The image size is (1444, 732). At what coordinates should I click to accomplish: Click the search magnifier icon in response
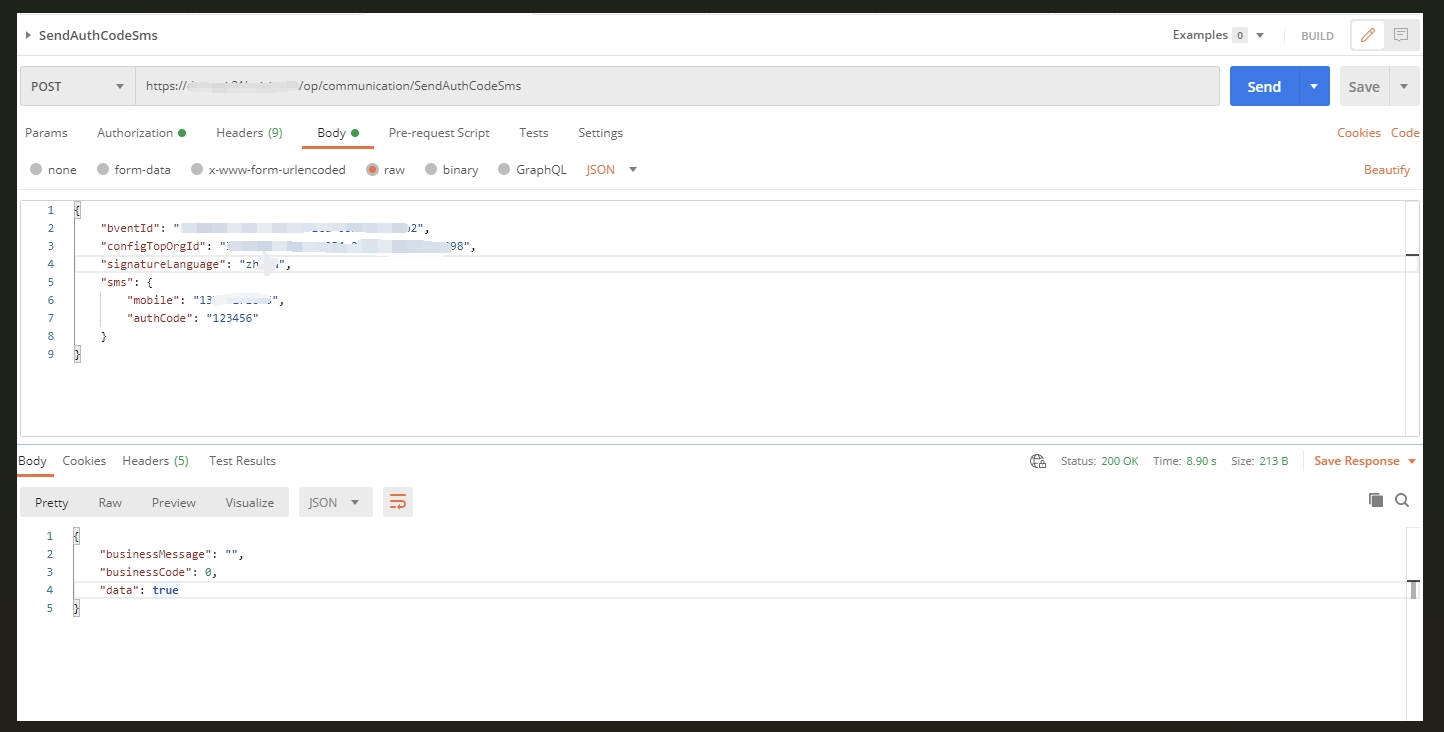(1402, 500)
